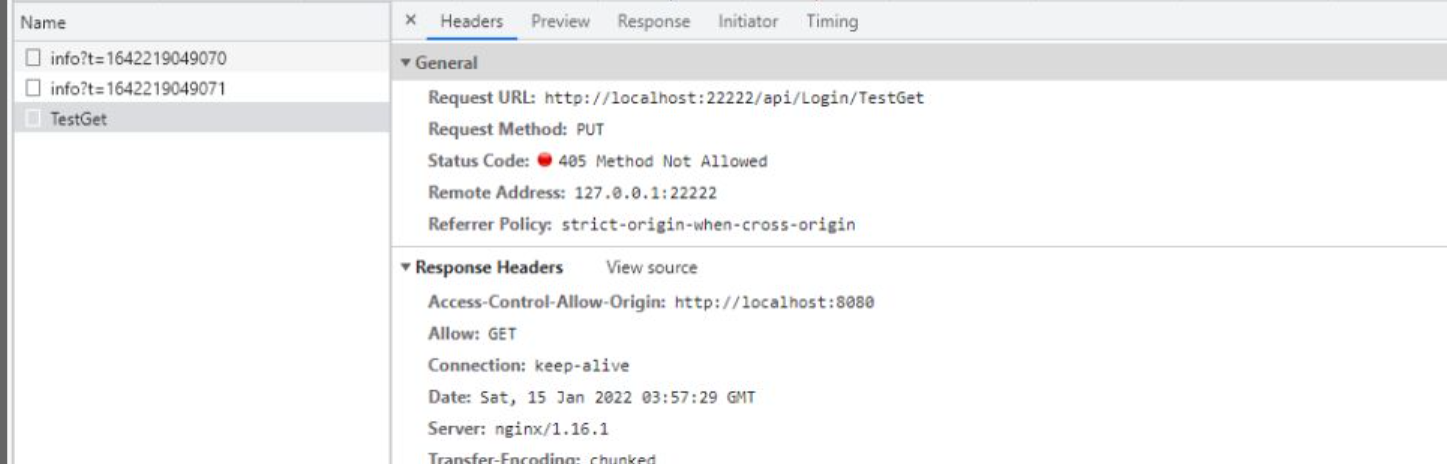
Task: Select the info?t=1642219049071 request row
Action: [201, 89]
